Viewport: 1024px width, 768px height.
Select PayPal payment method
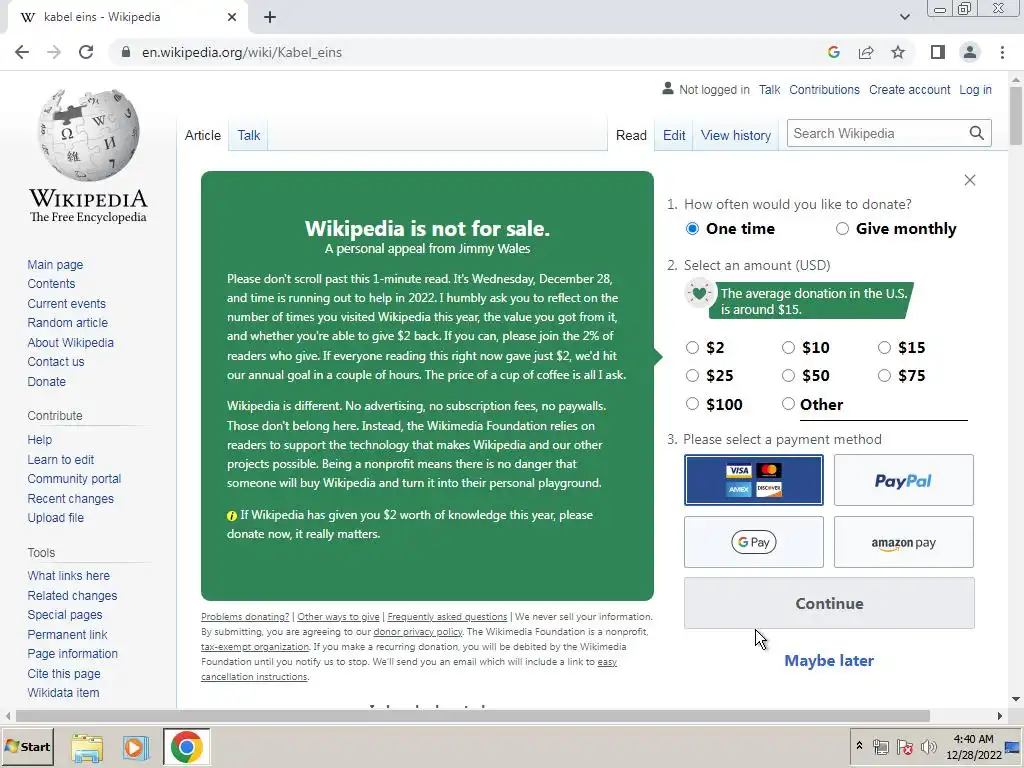[x=904, y=480]
